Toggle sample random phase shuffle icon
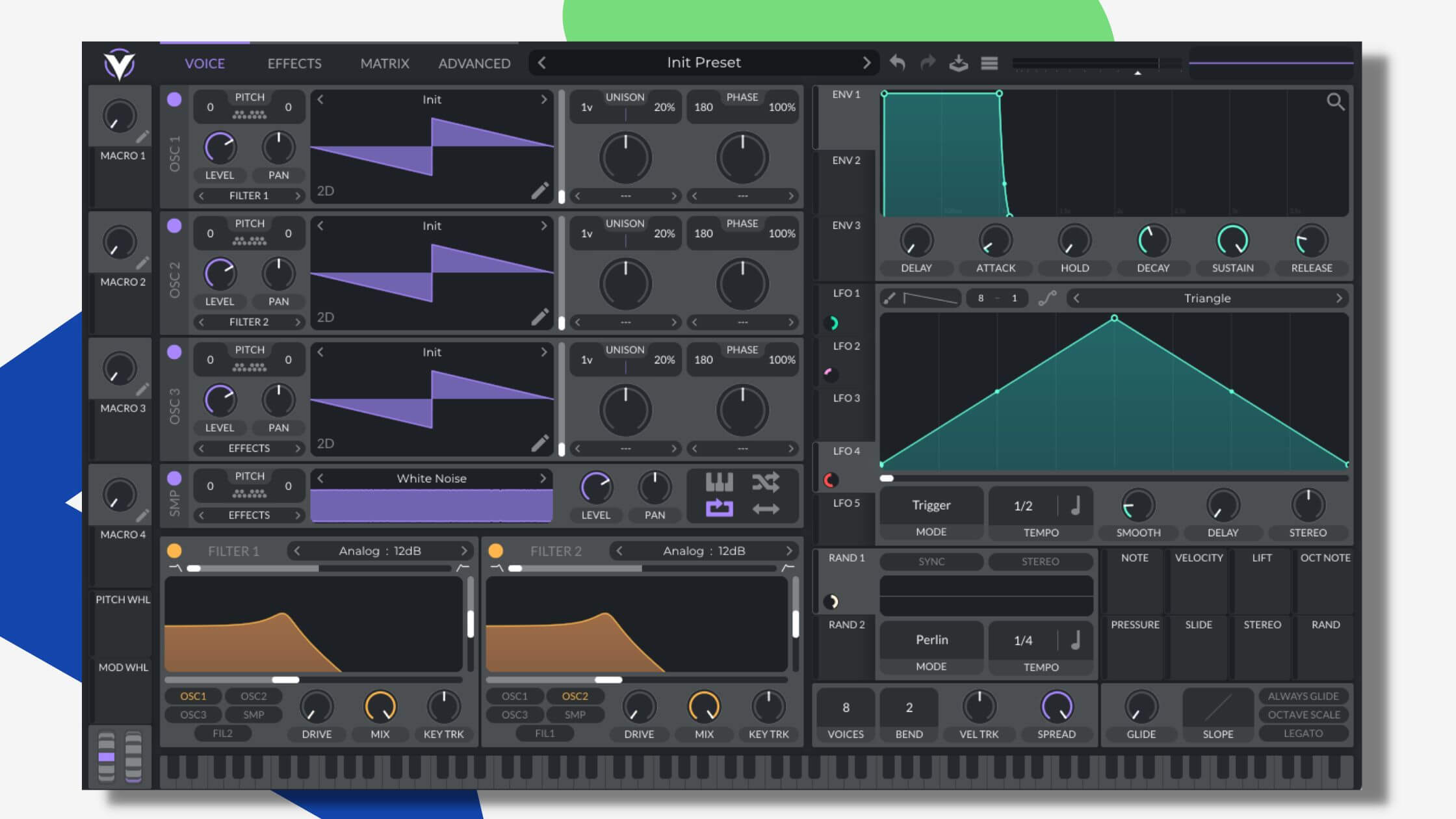1456x819 pixels. (x=766, y=482)
